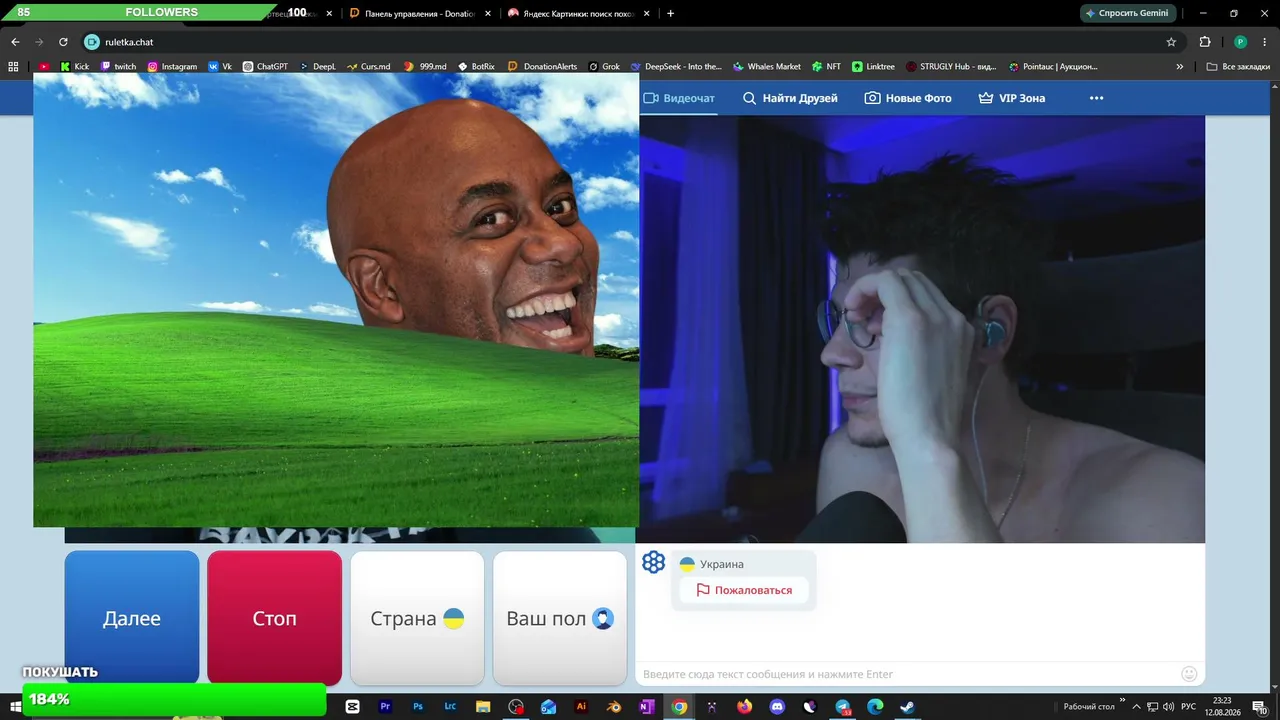Open the Chrome profile avatar

point(1240,42)
